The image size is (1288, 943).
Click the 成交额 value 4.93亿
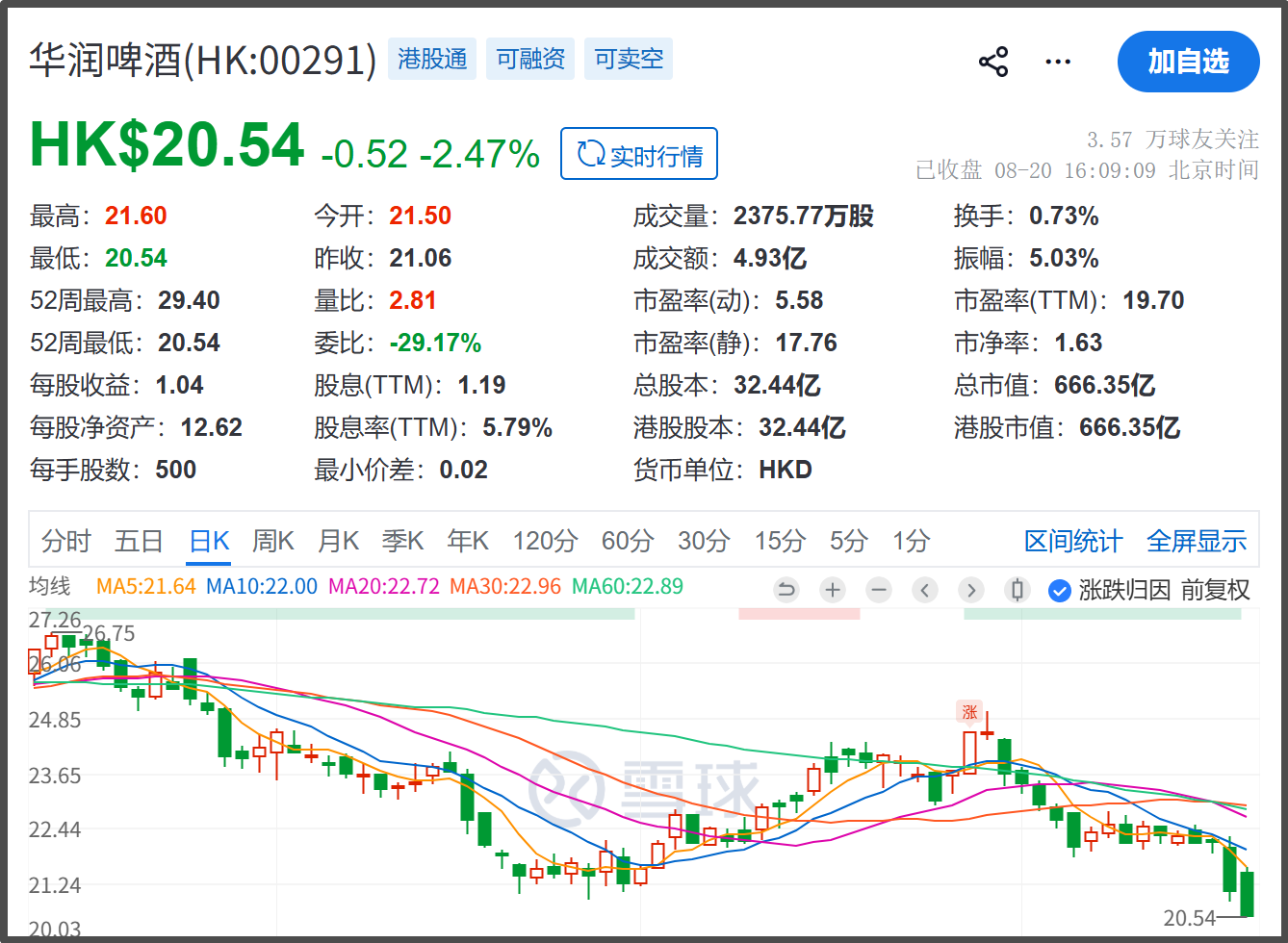tap(770, 258)
